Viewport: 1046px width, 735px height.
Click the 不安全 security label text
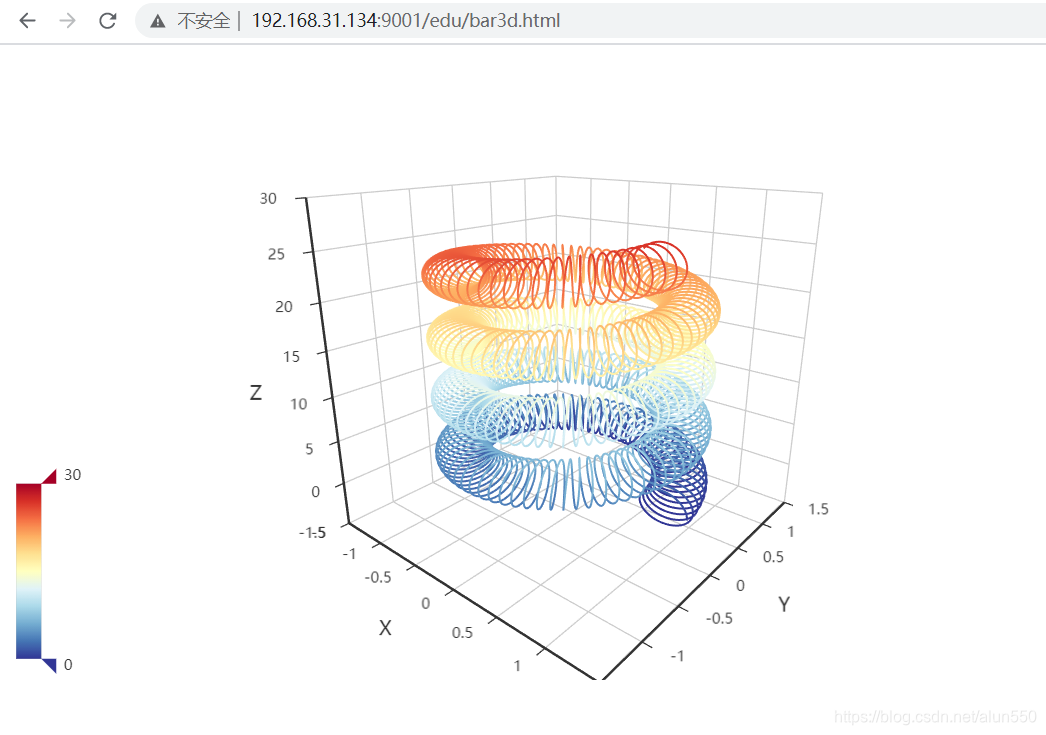click(203, 21)
